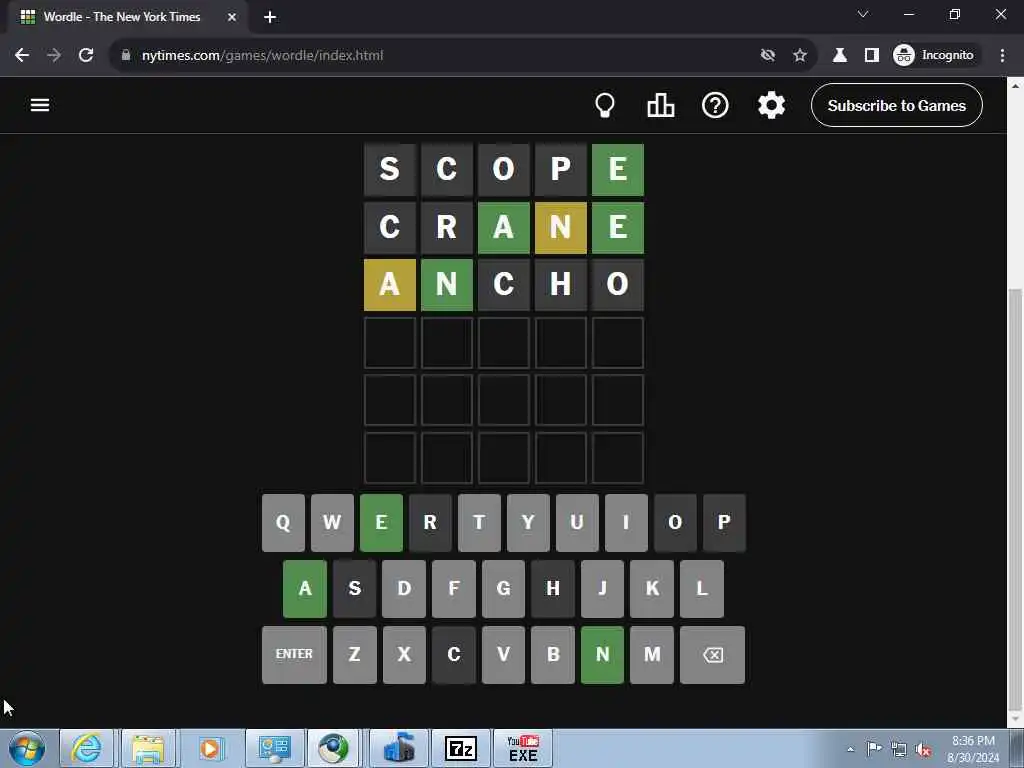Screen dimensions: 1024x768
Task: Open the Wordle settings gear
Action: click(771, 105)
